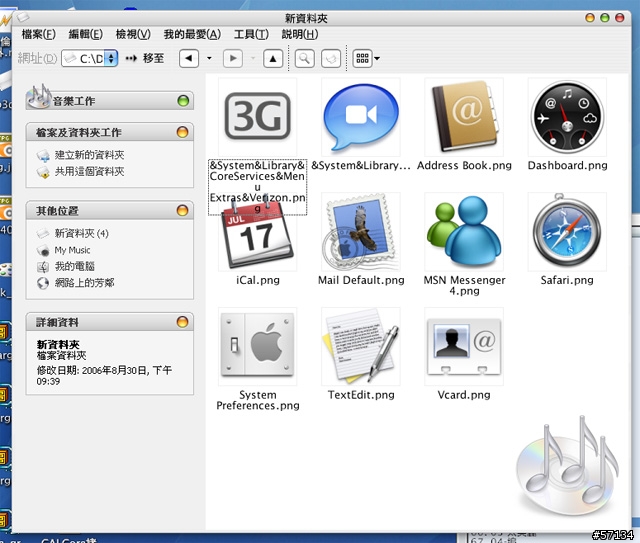This screenshot has height=543, width=640.
Task: Click the Mail Default.png filename text
Action: tap(361, 280)
